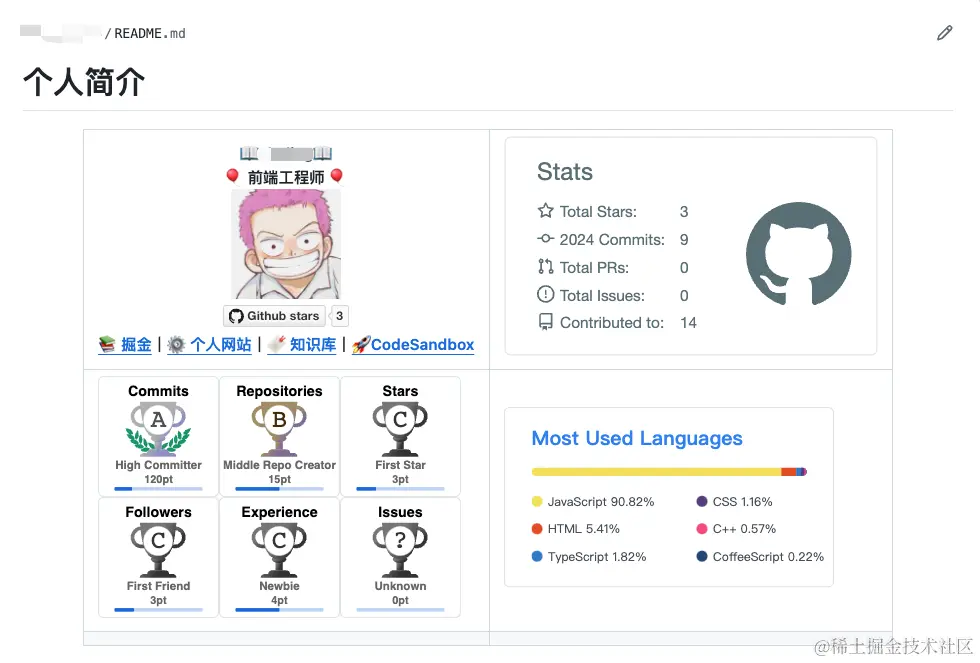
Task: Click the 'First Friend' trophy label
Action: (158, 586)
